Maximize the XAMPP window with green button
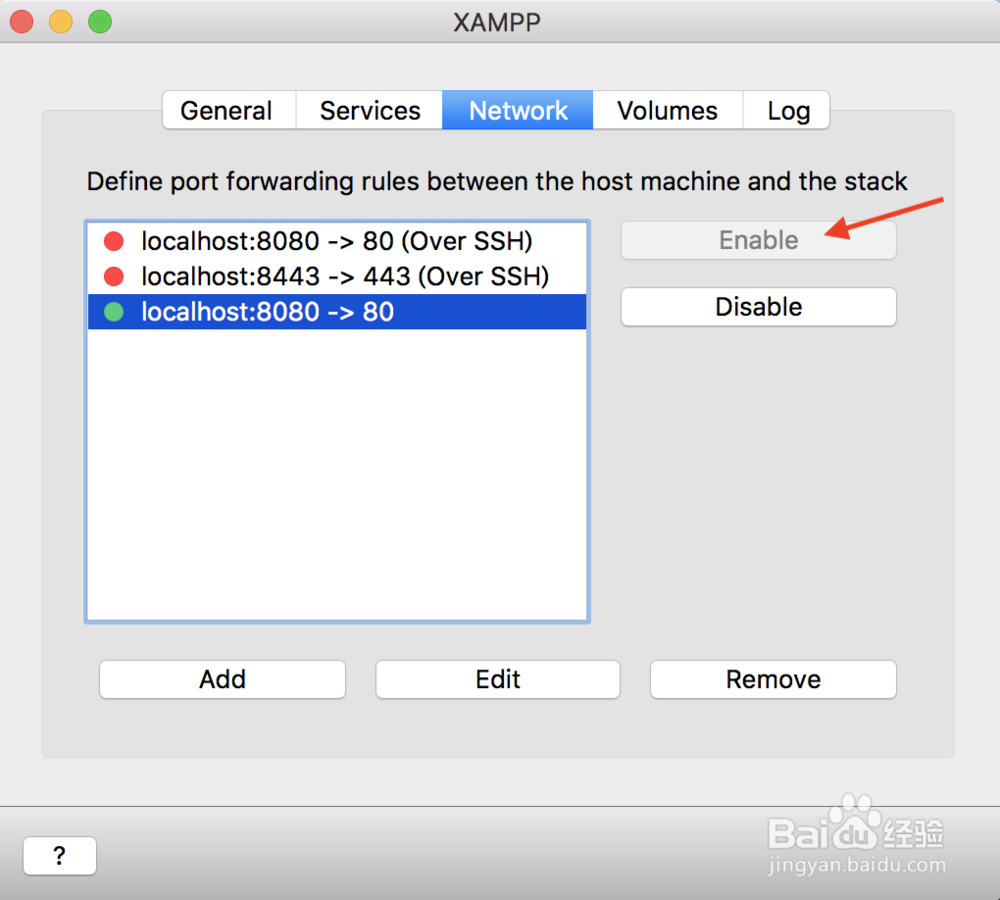This screenshot has width=1000, height=900. [x=100, y=22]
